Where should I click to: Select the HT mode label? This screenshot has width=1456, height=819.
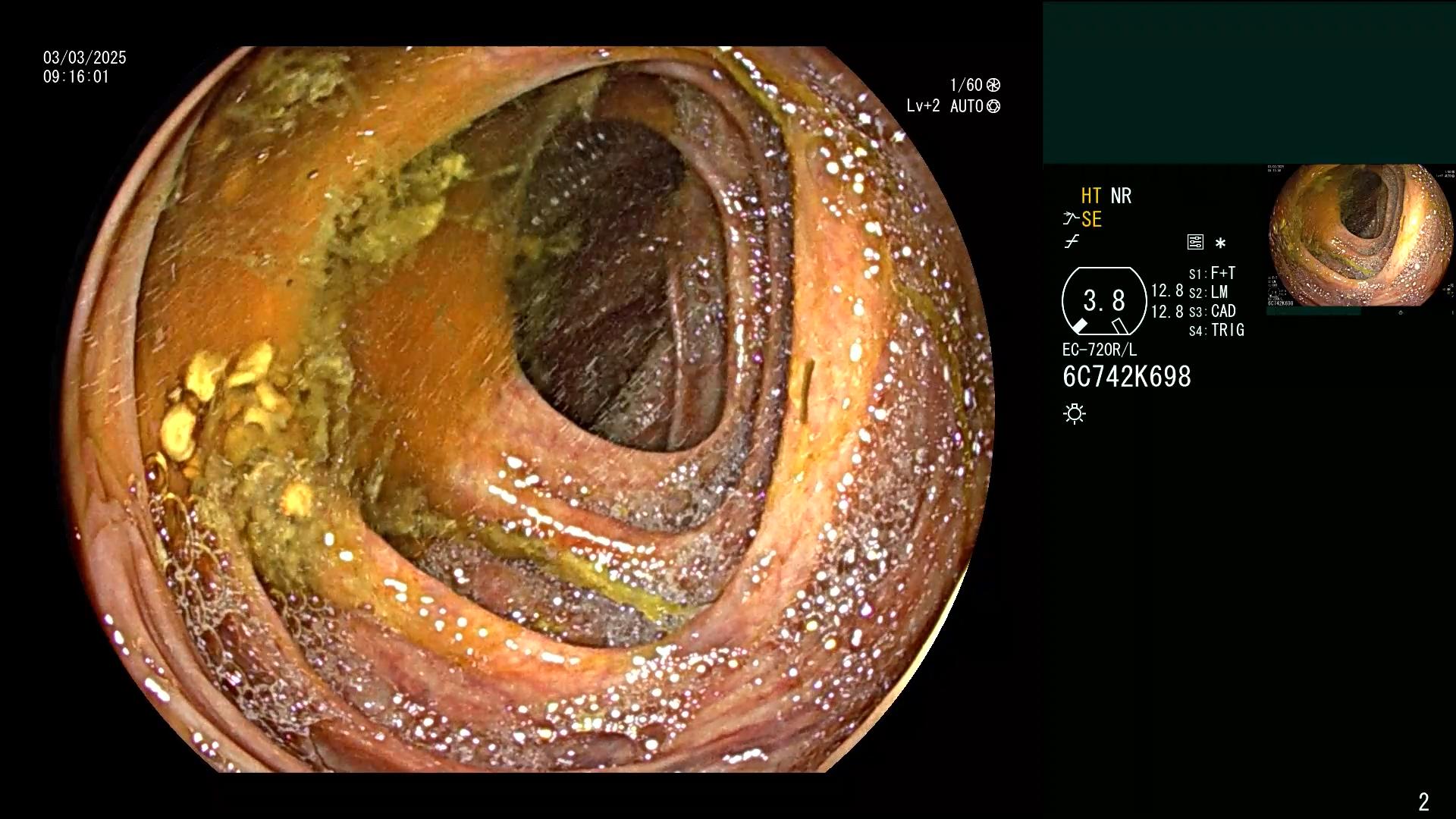pyautogui.click(x=1091, y=196)
